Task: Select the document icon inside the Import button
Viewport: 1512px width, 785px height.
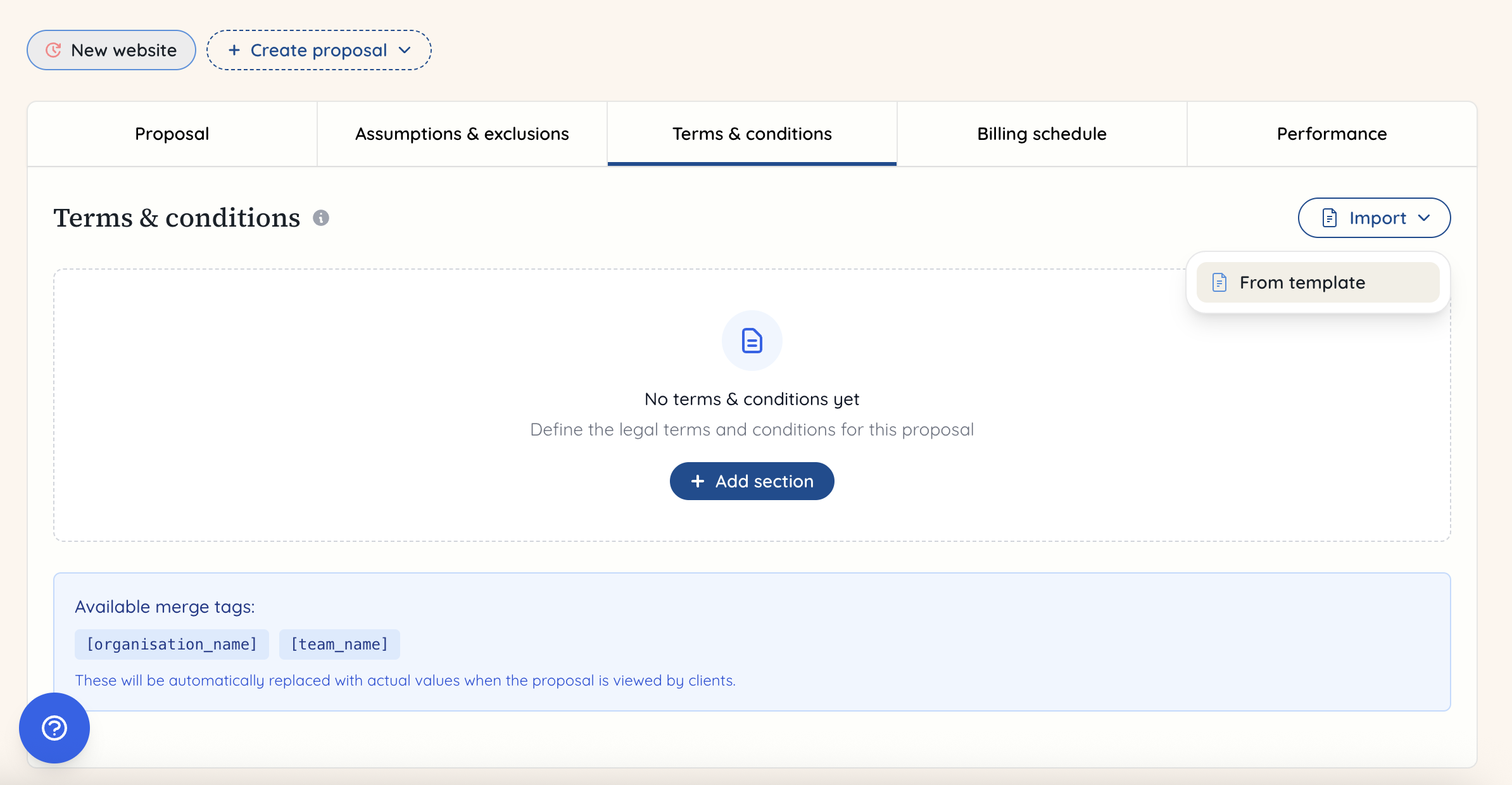Action: tap(1330, 218)
